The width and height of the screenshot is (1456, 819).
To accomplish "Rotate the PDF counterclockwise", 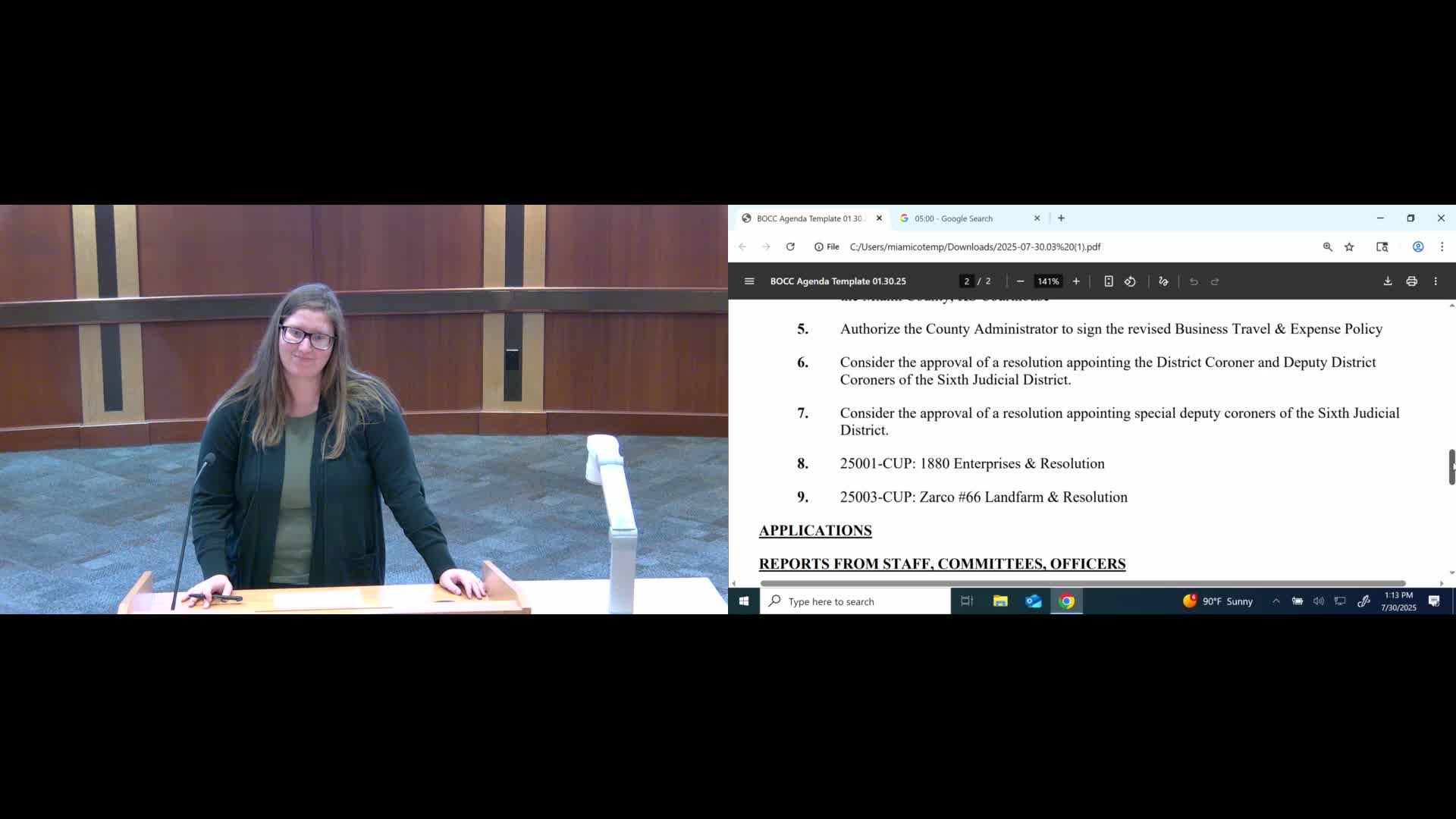I will coord(1130,281).
